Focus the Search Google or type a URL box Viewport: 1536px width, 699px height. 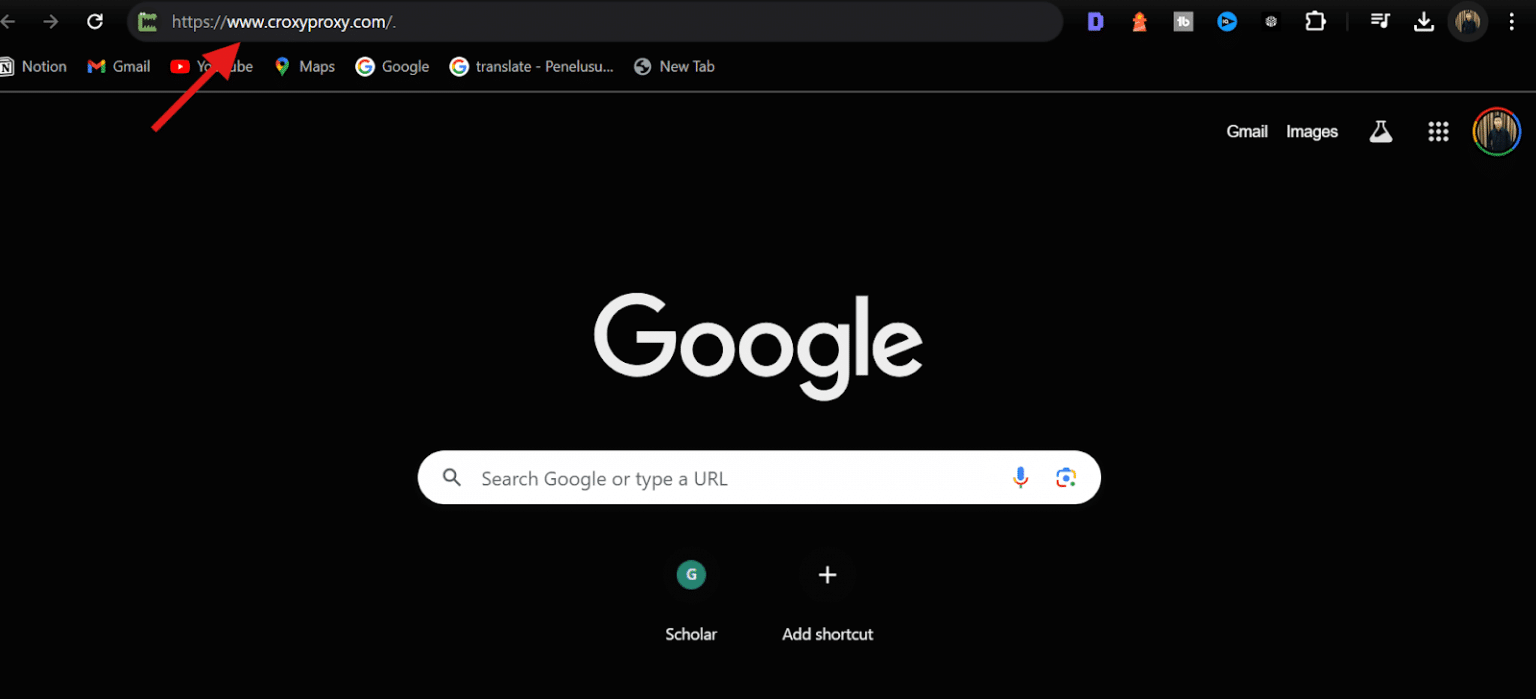click(x=730, y=478)
